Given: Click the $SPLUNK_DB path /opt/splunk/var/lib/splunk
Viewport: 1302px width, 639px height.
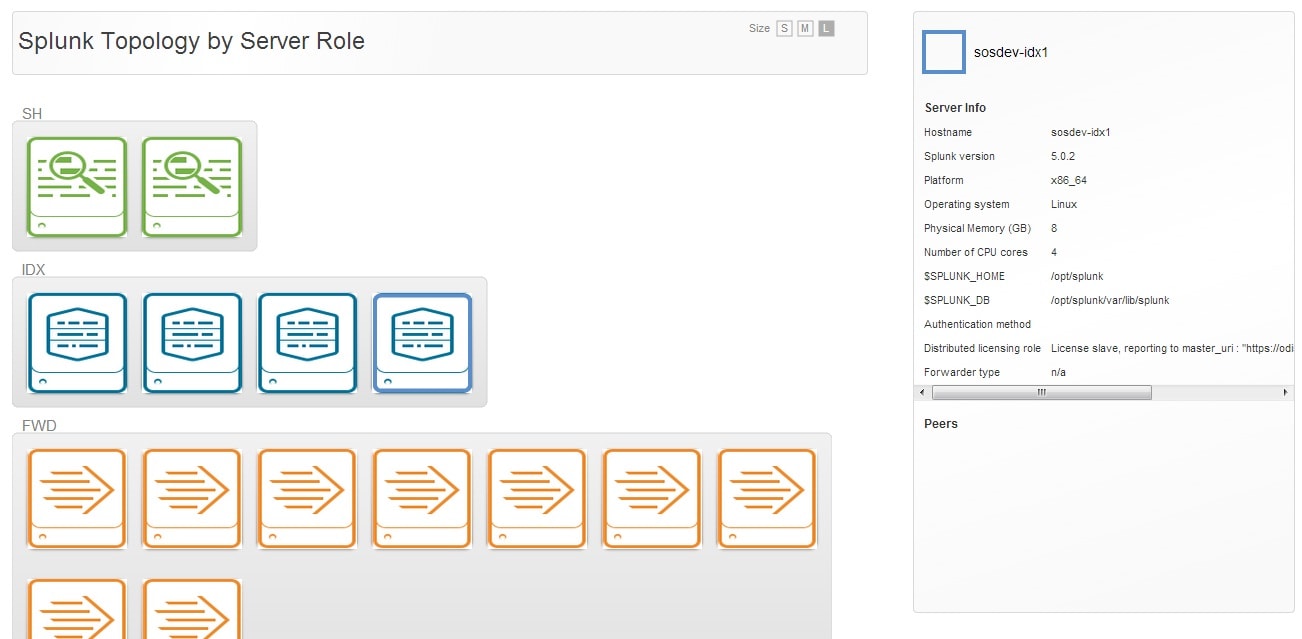Looking at the screenshot, I should 1110,300.
